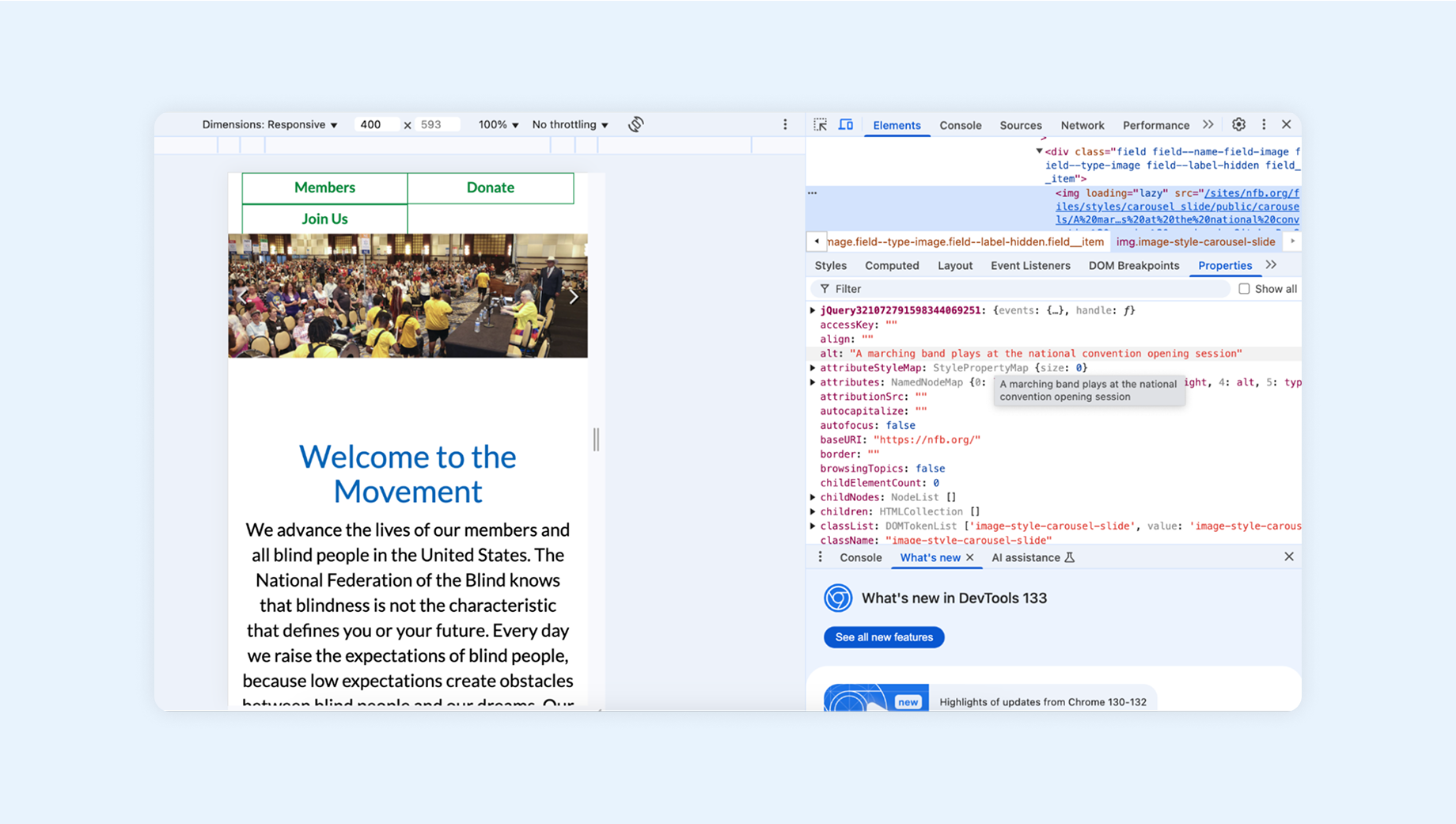The image size is (1456, 824).
Task: Toggle the device toolbar icon
Action: coord(846,125)
